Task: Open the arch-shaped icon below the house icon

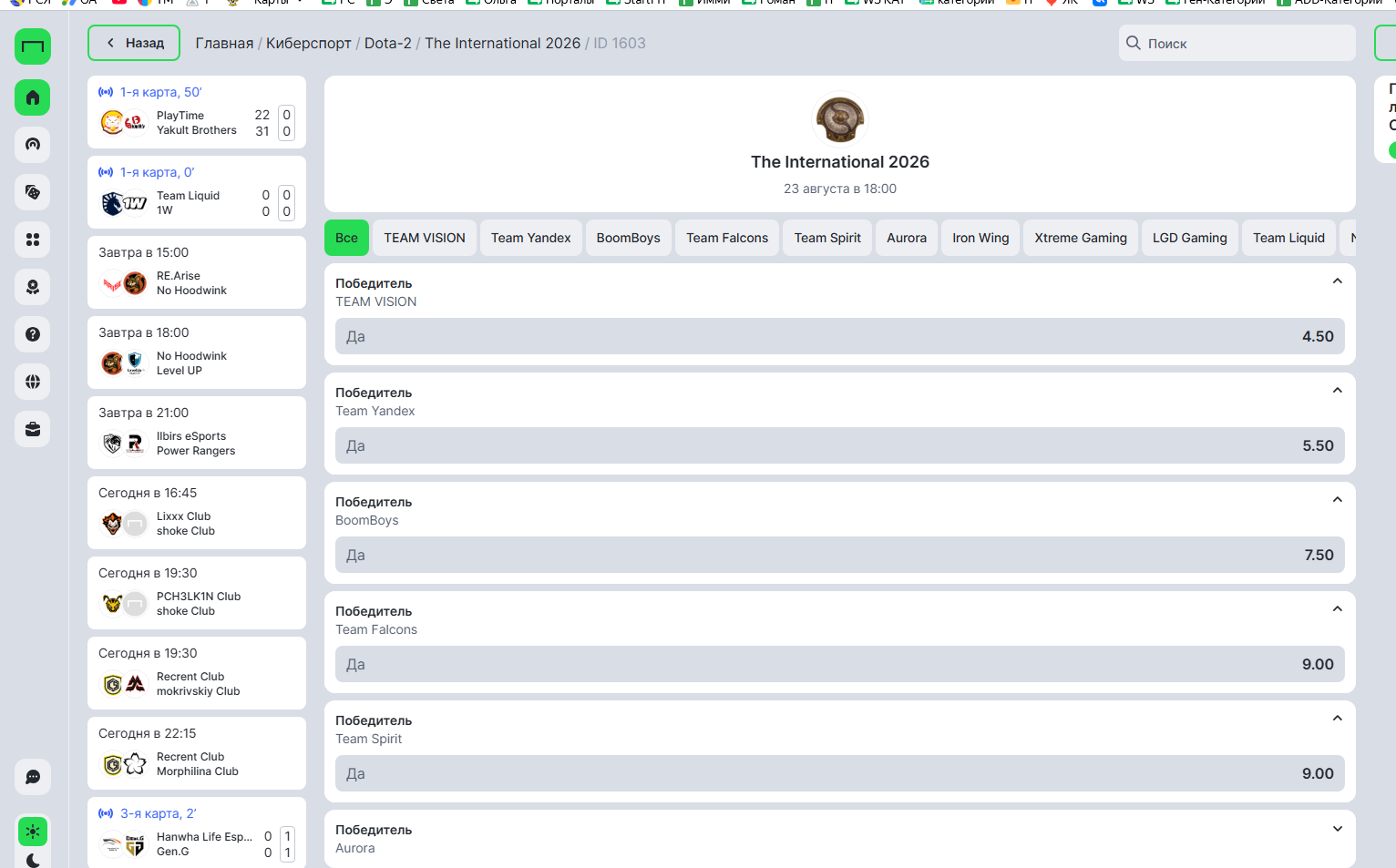Action: pyautogui.click(x=33, y=145)
